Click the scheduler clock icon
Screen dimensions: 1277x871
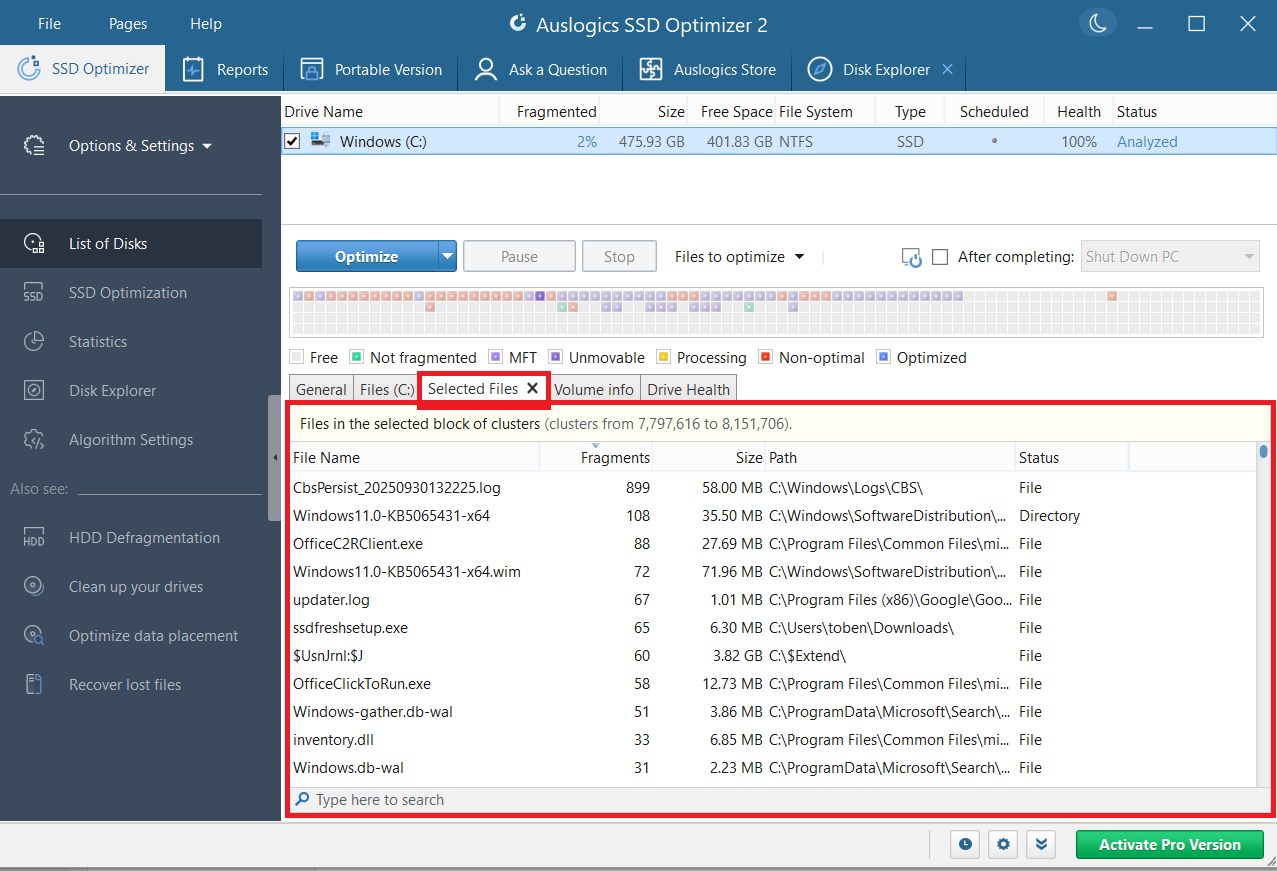(x=964, y=844)
